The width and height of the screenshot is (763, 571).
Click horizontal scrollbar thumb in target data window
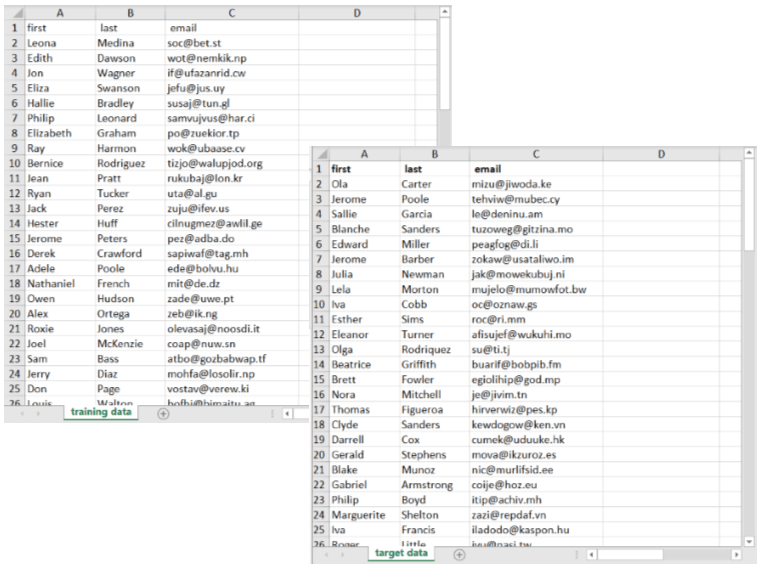630,554
